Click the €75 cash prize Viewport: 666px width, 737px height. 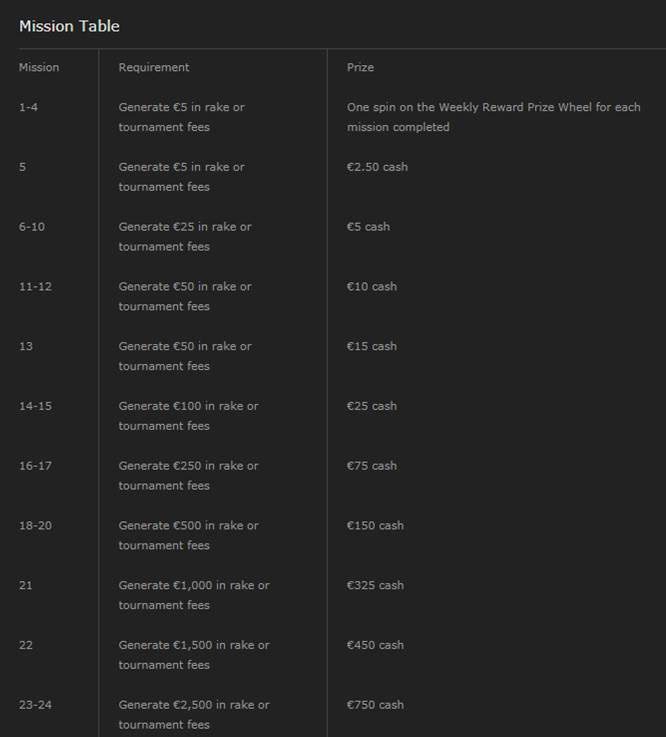coord(372,465)
